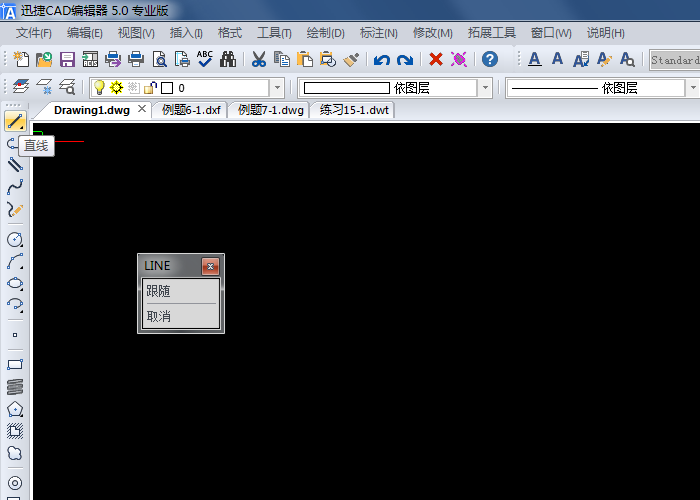Save drawing with the floppy disk icon

67,59
